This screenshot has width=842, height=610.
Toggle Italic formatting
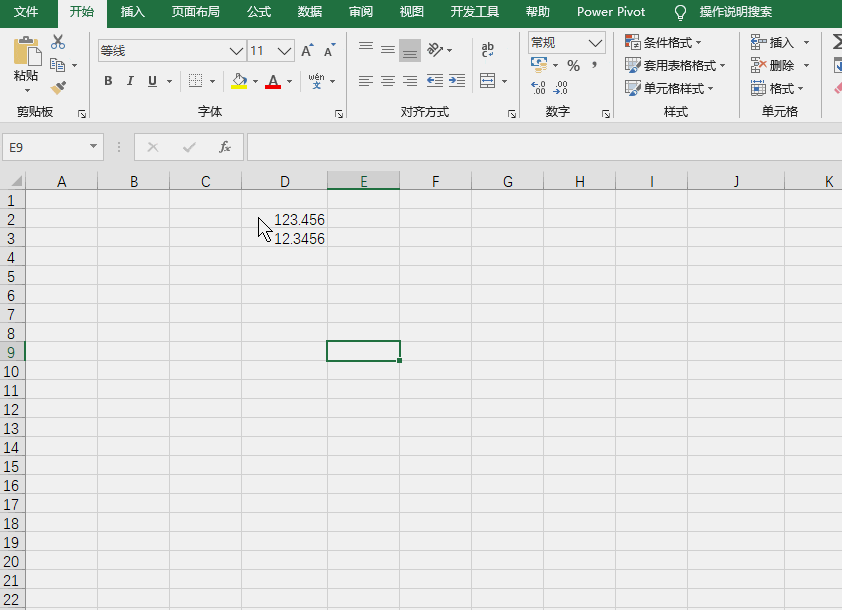[x=130, y=81]
